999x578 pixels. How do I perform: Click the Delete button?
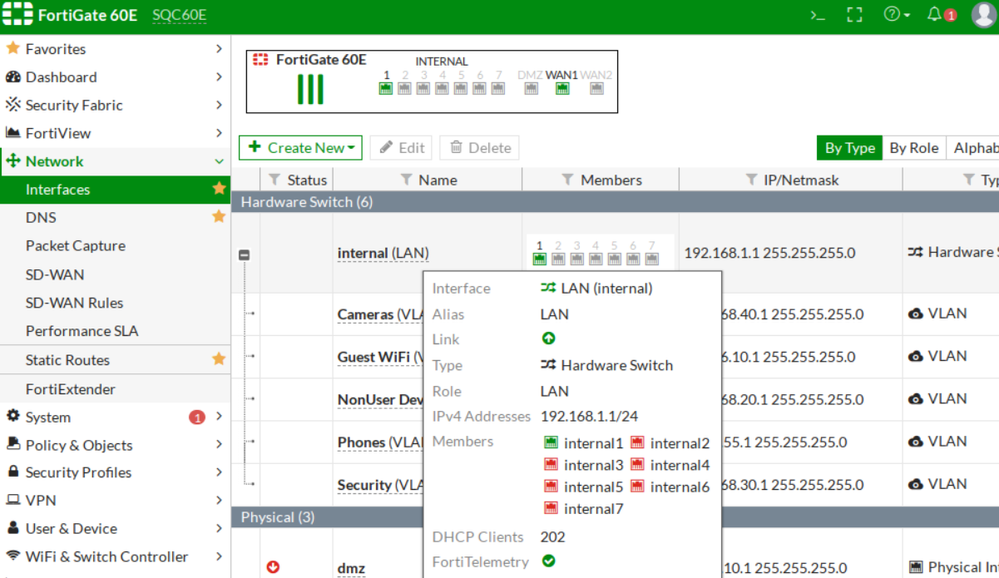pyautogui.click(x=480, y=148)
